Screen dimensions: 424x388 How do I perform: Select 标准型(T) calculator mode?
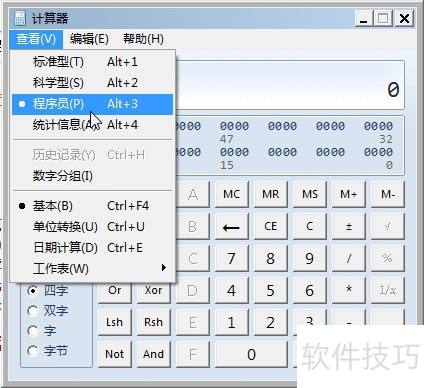[92, 62]
